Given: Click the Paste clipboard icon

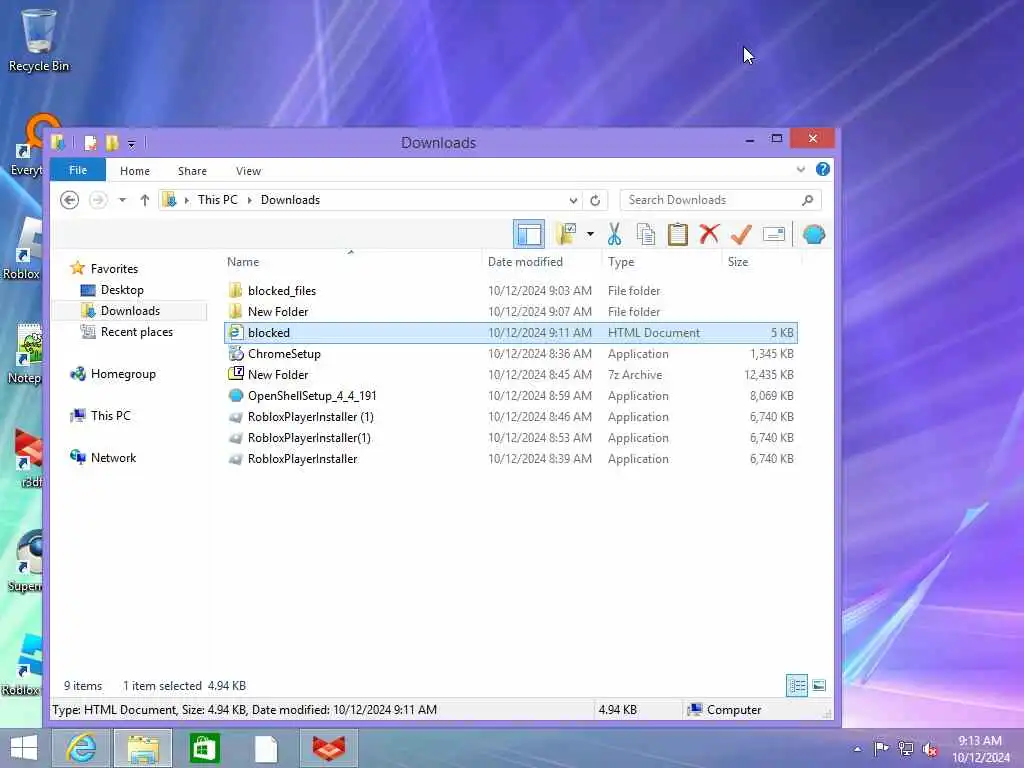Looking at the screenshot, I should (677, 234).
